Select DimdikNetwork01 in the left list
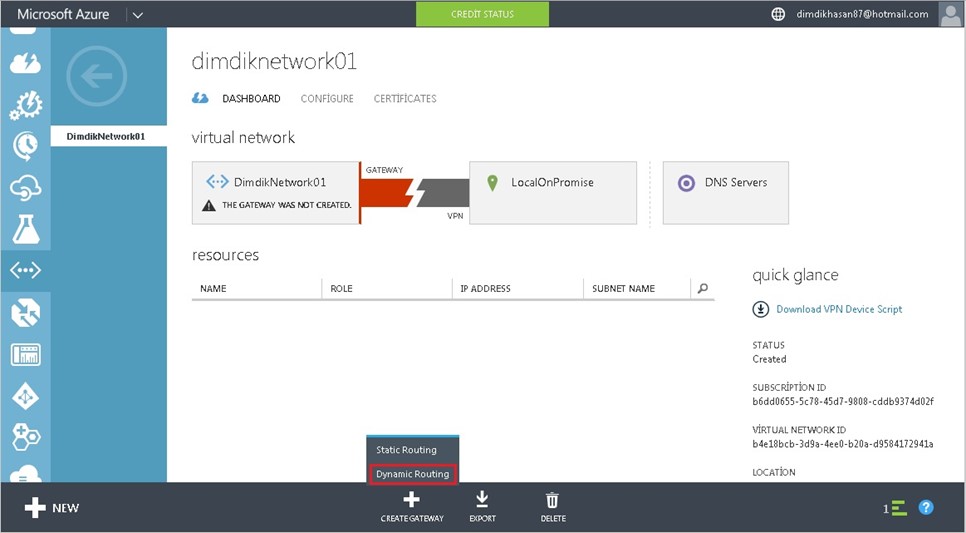Screen dimensions: 966x533 (x=108, y=136)
